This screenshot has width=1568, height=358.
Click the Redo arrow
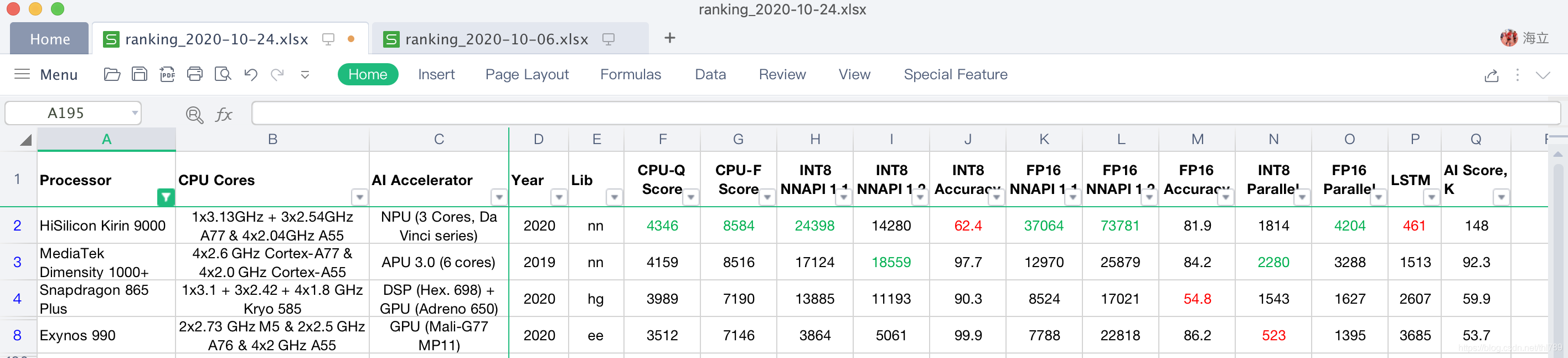click(x=277, y=74)
